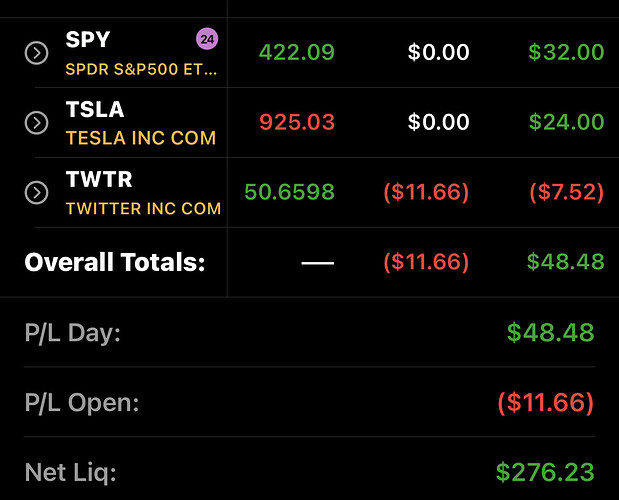Tap SPY P/L day value $32.00

(x=566, y=52)
